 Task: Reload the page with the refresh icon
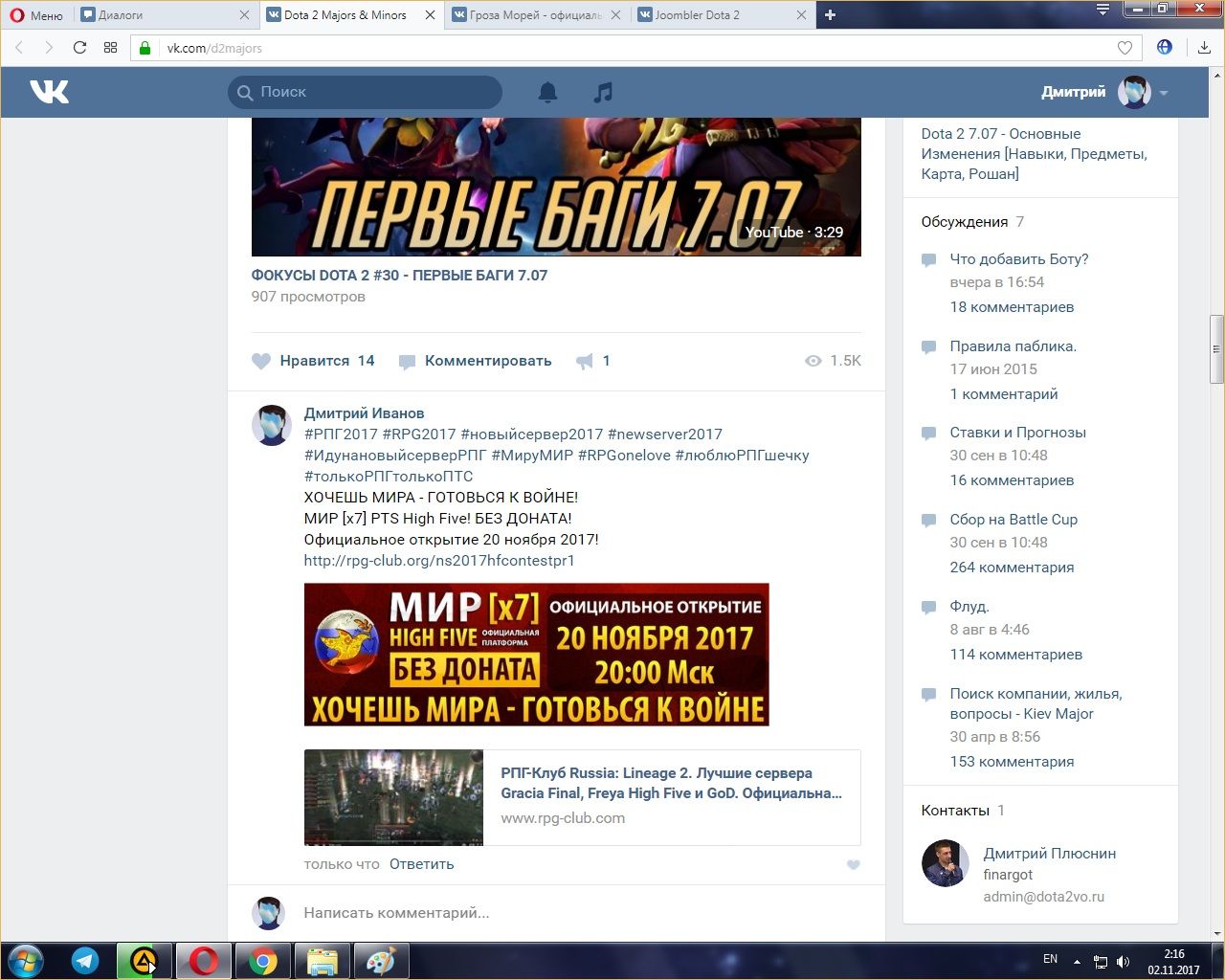(x=79, y=47)
